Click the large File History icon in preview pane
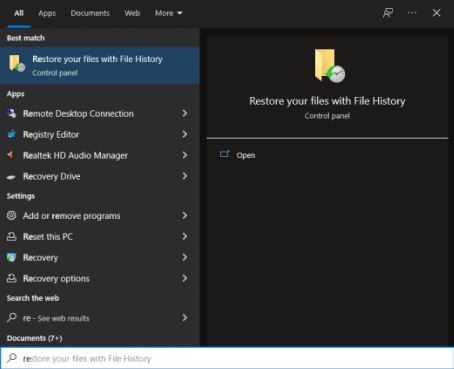Screen dimensions: 454x369 [330, 66]
